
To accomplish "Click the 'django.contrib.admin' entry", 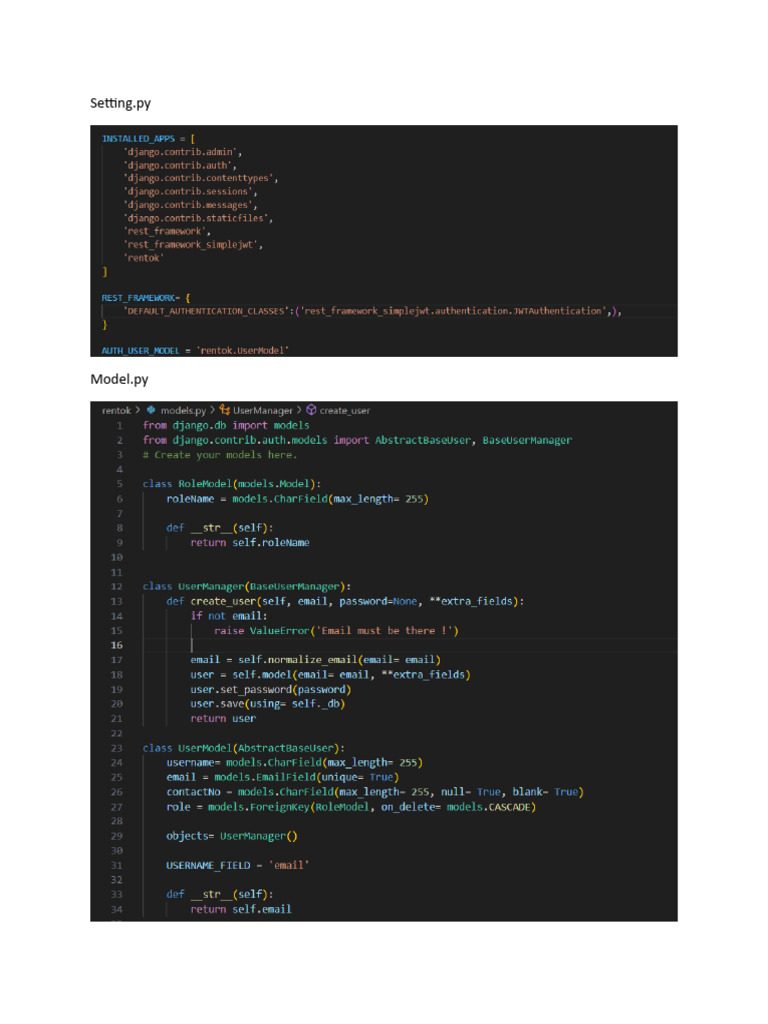I will (x=180, y=152).
